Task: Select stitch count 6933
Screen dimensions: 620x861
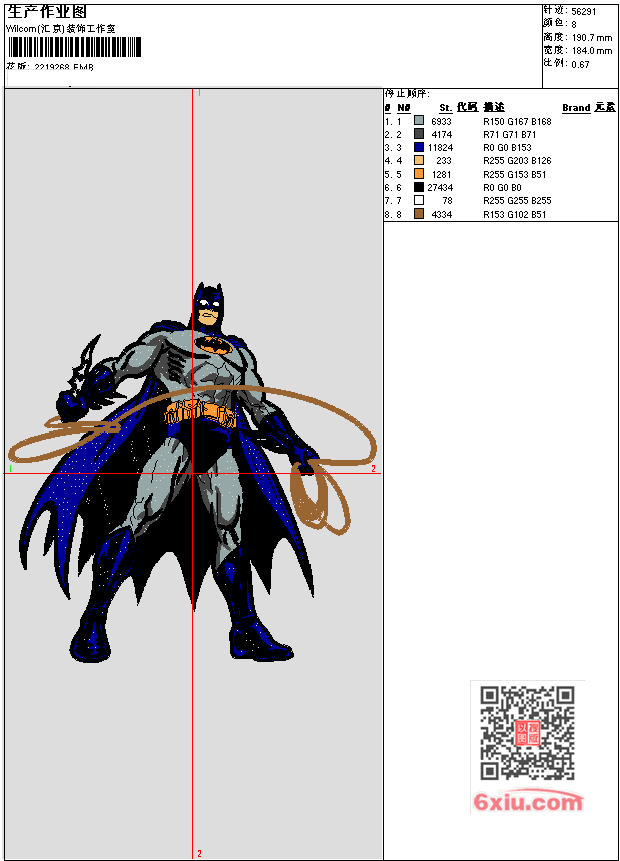Action: point(441,121)
